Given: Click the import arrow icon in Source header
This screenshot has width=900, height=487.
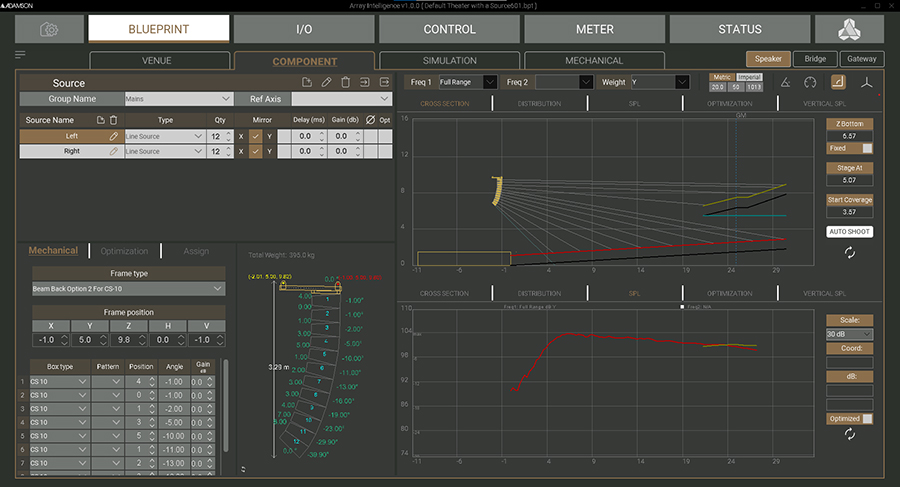Looking at the screenshot, I should [364, 82].
